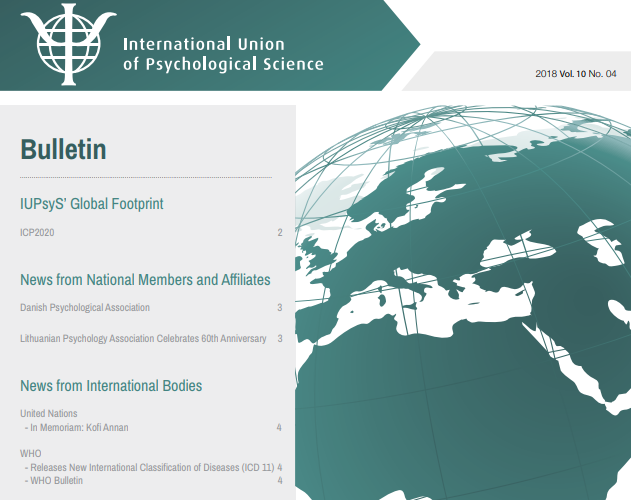This screenshot has height=500, width=631.
Task: Open In Memoriam: Kofi Annan entry
Action: (x=76, y=428)
